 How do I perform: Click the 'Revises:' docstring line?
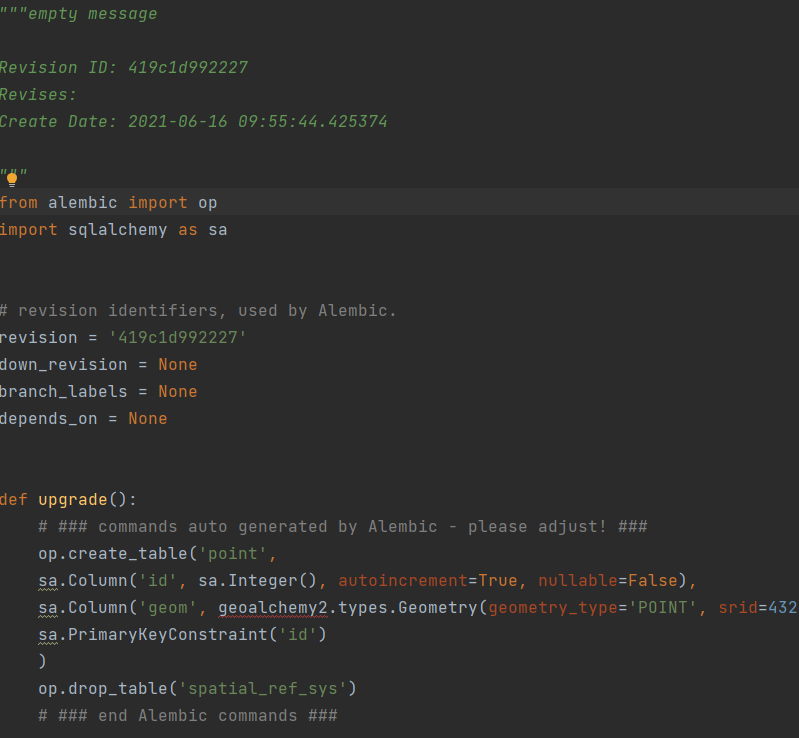[x=38, y=94]
